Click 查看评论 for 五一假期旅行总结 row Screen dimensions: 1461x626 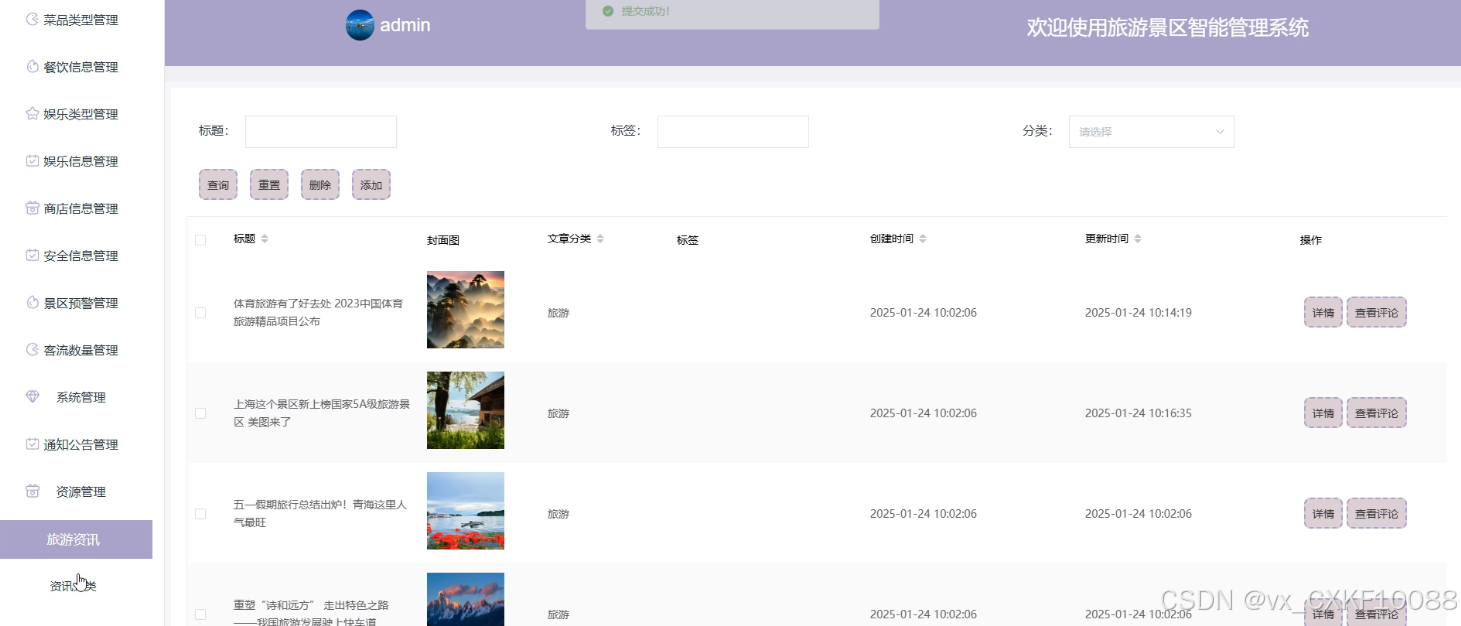click(x=1376, y=513)
